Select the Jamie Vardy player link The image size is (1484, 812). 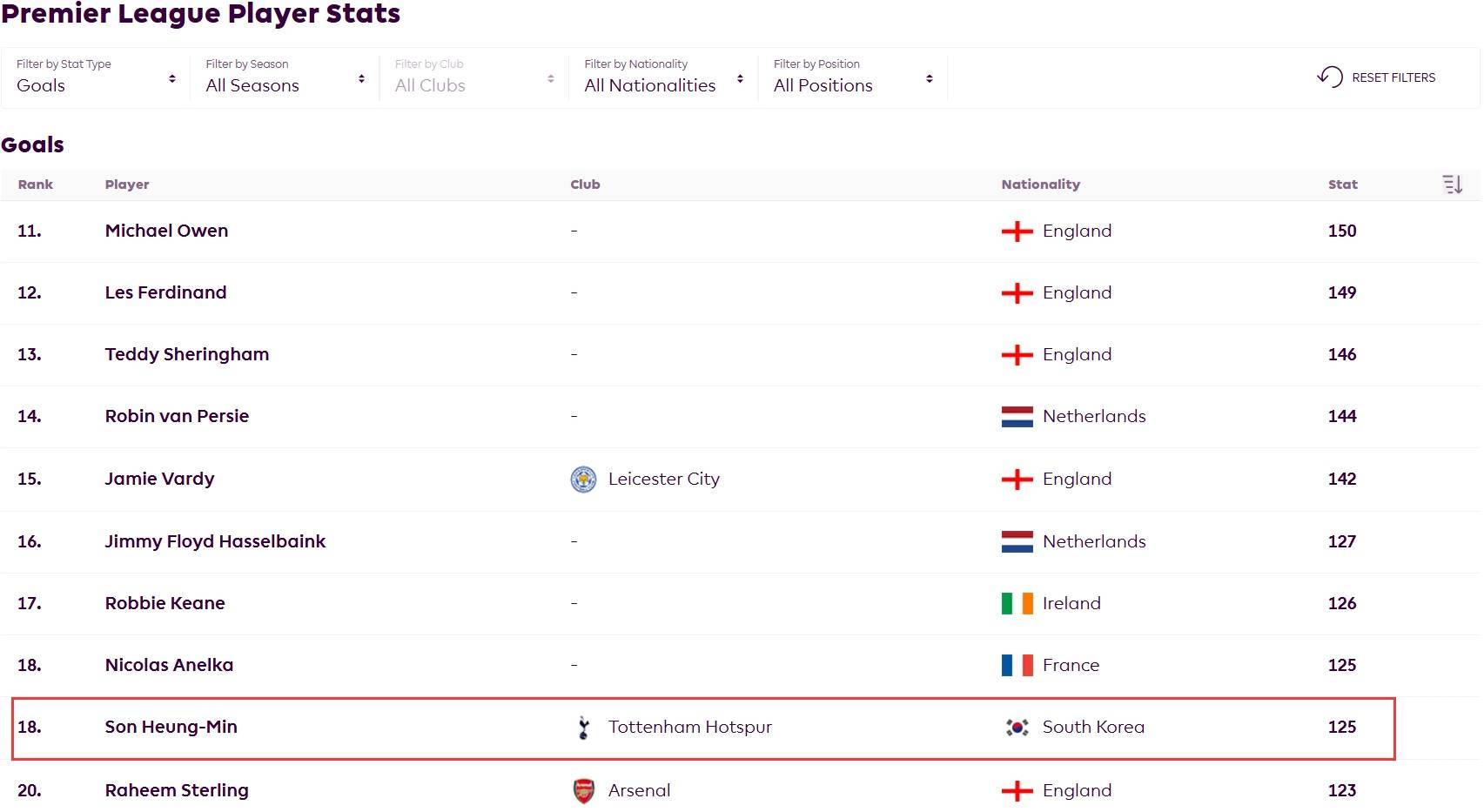159,480
